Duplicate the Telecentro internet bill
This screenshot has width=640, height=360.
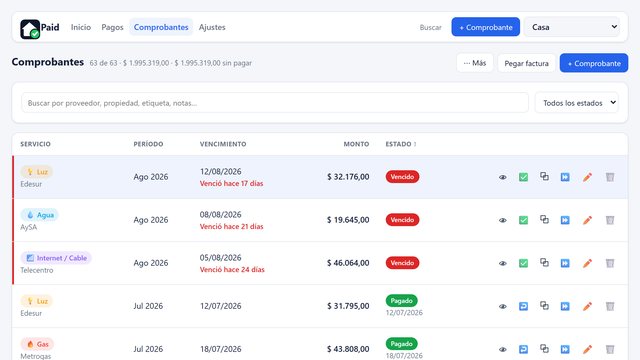pyautogui.click(x=544, y=262)
